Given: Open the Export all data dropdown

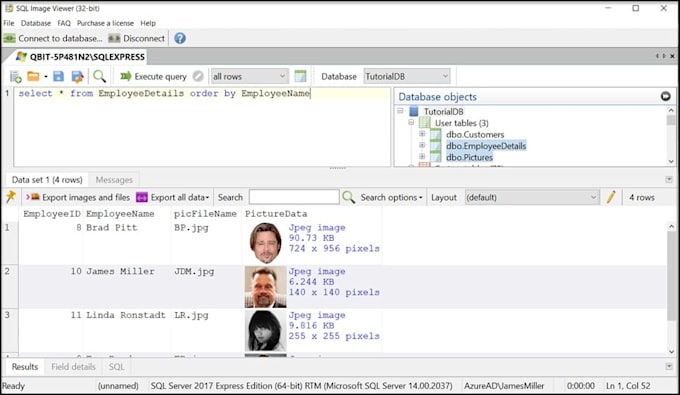Looking at the screenshot, I should (x=173, y=197).
